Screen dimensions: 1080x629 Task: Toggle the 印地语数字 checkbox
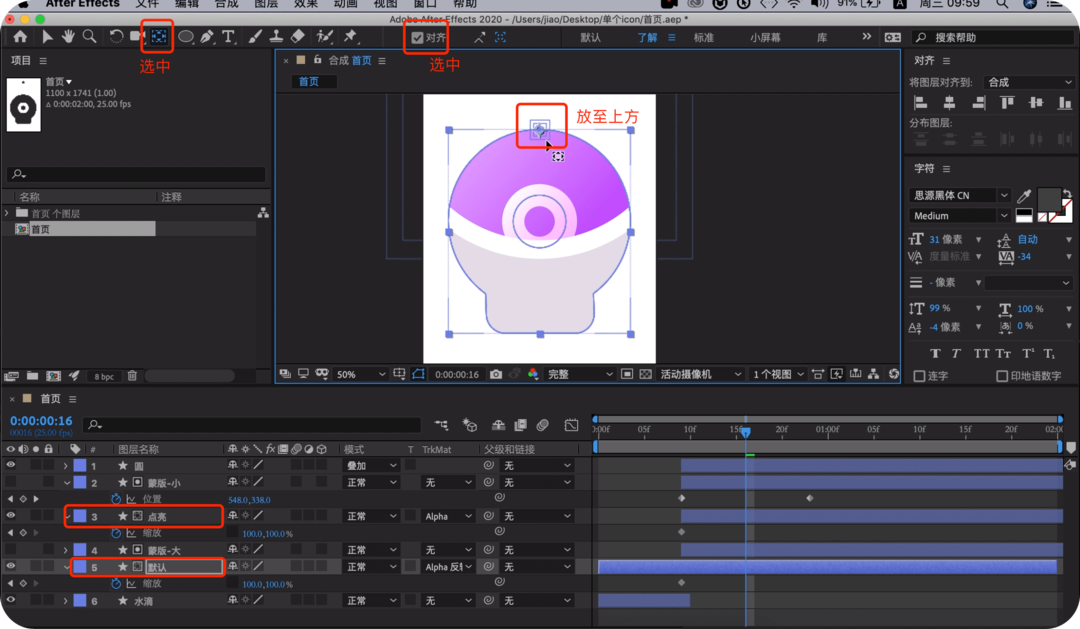tap(1002, 375)
